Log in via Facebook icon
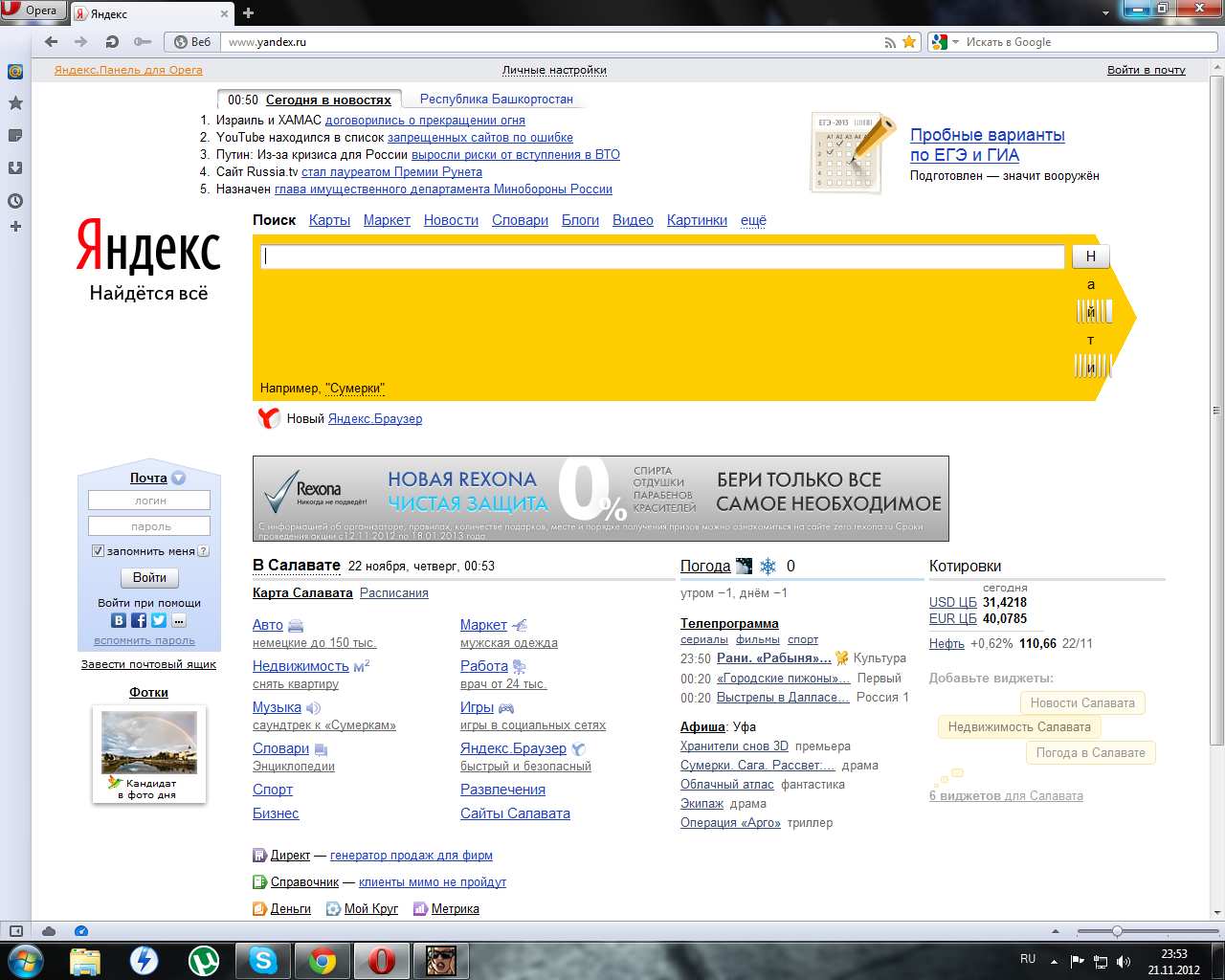This screenshot has width=1225, height=980. [x=139, y=621]
